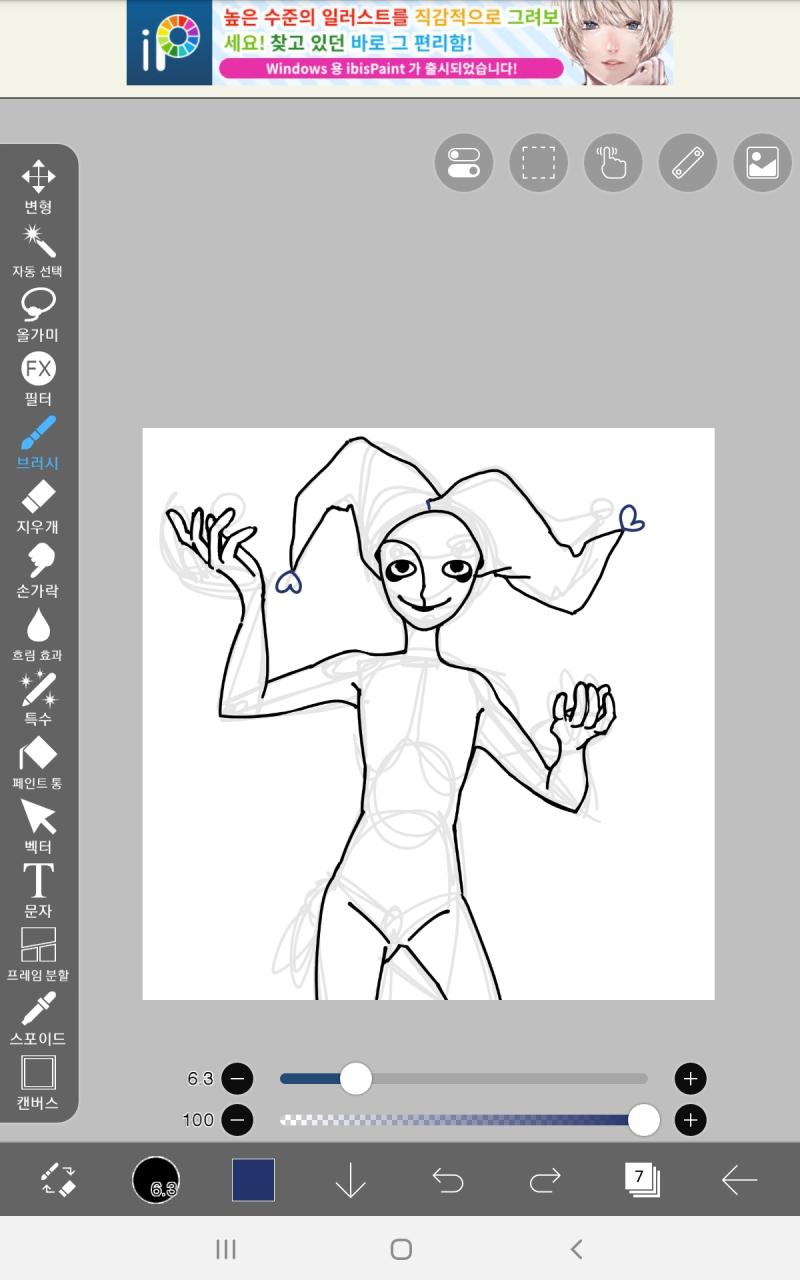
Task: Select the Eraser (지우개) tool
Action: click(x=38, y=508)
